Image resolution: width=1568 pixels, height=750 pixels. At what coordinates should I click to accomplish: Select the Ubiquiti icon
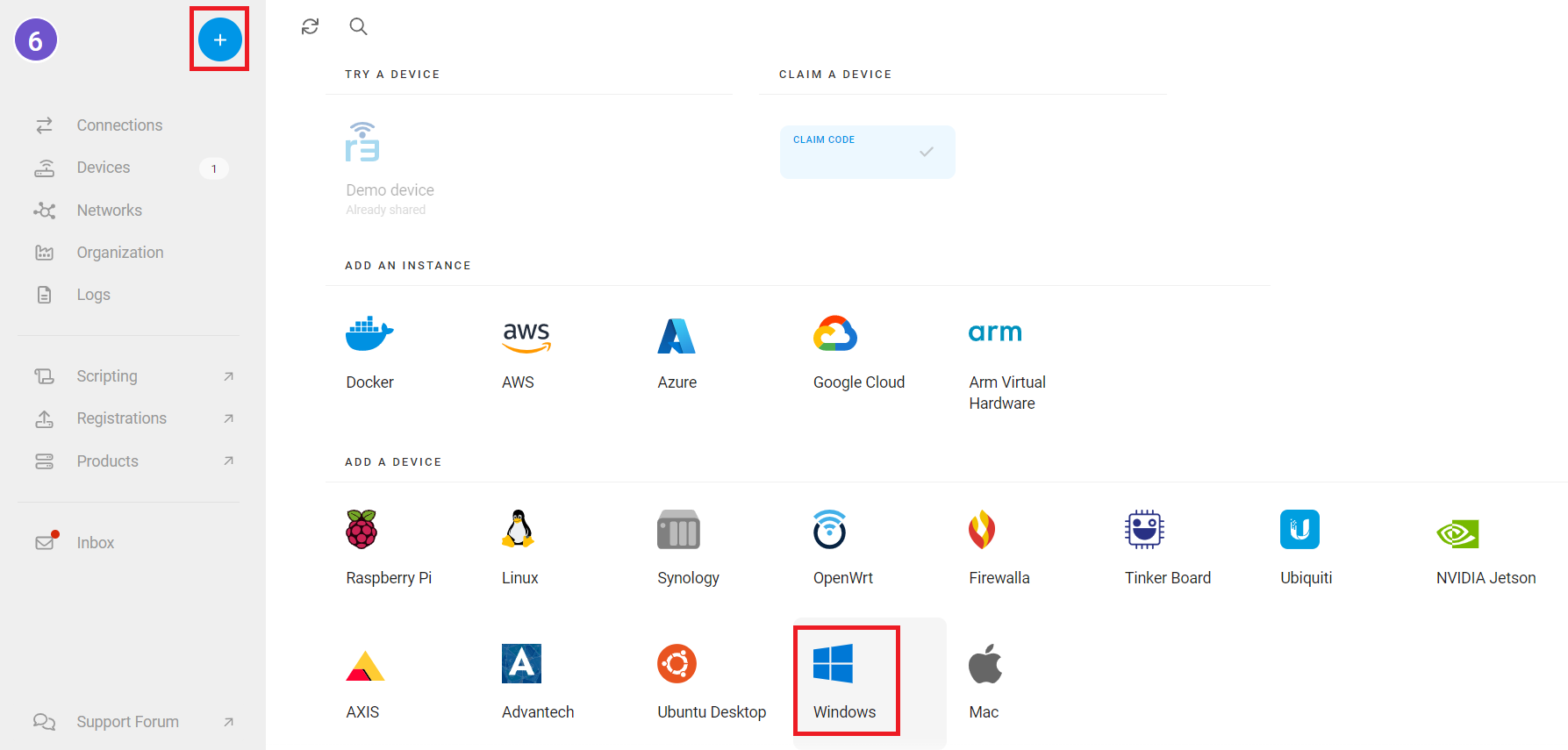coord(1300,529)
